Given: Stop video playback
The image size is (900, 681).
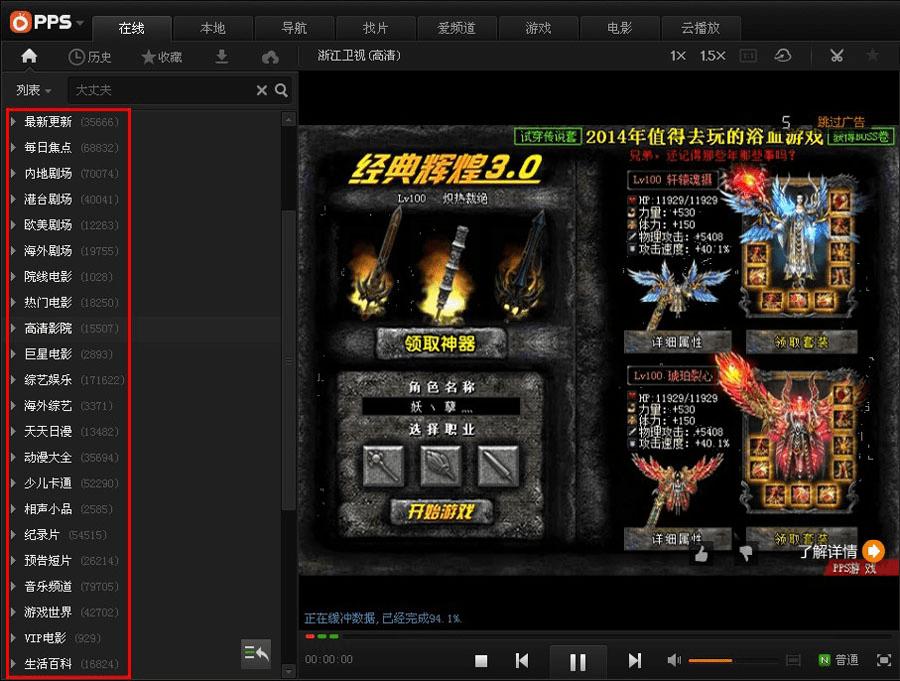Looking at the screenshot, I should tap(481, 661).
